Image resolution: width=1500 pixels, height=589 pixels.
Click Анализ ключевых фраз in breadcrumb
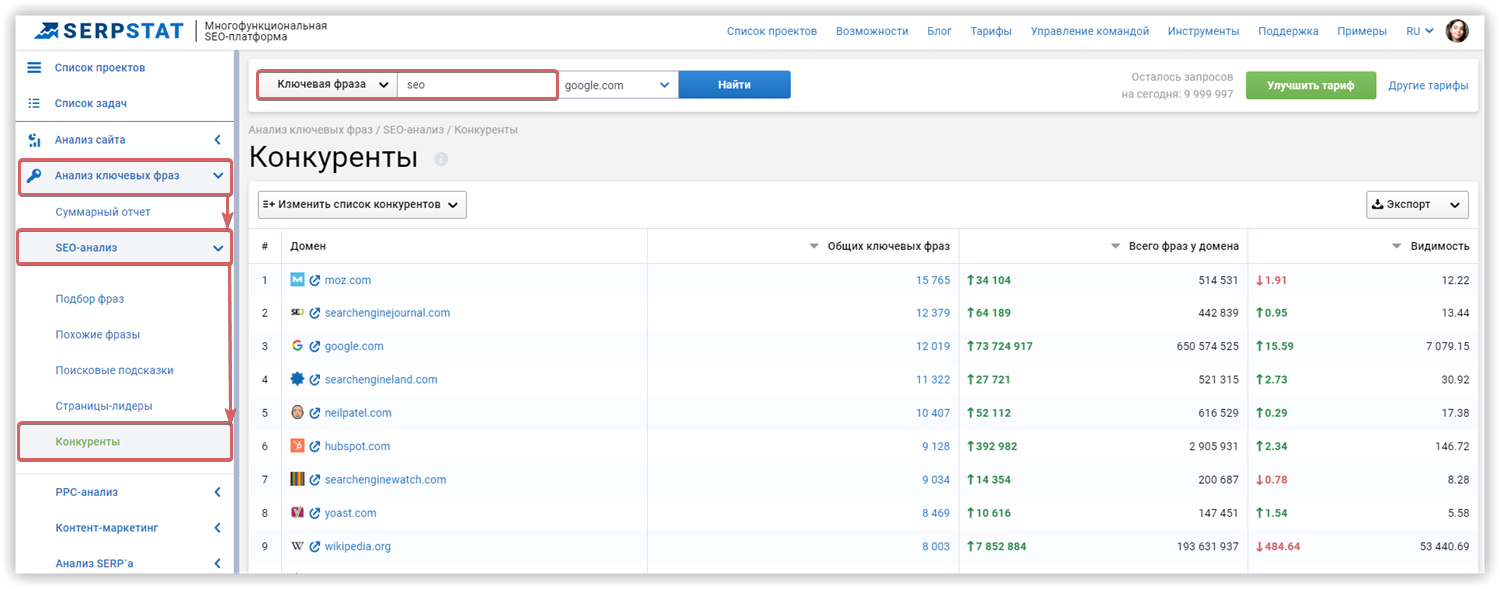pos(309,130)
